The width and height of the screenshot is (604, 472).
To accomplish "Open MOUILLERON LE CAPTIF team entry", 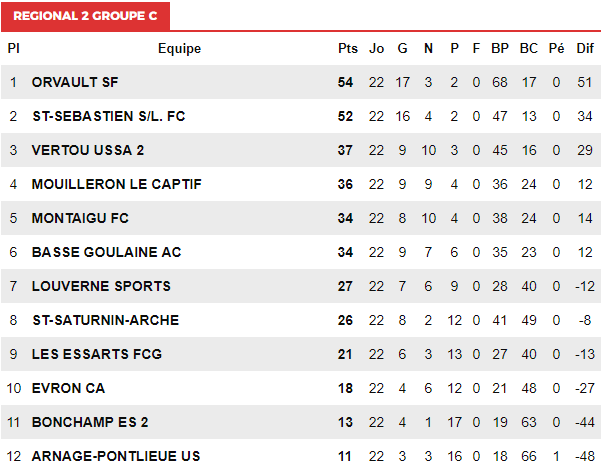I will (x=116, y=184).
